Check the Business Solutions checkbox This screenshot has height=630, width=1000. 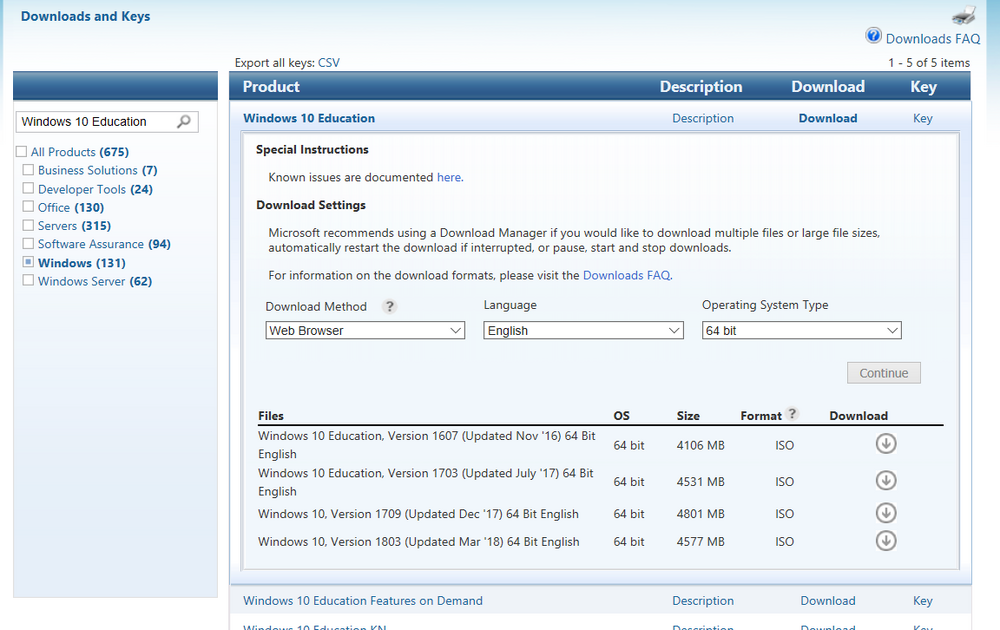coord(28,170)
